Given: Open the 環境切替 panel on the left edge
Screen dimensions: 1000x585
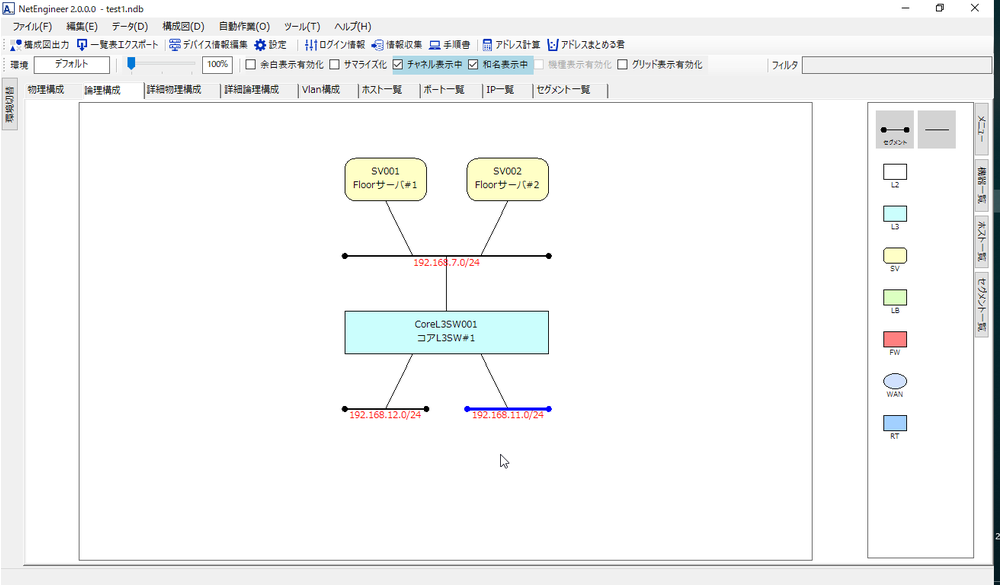Looking at the screenshot, I should click(x=9, y=105).
